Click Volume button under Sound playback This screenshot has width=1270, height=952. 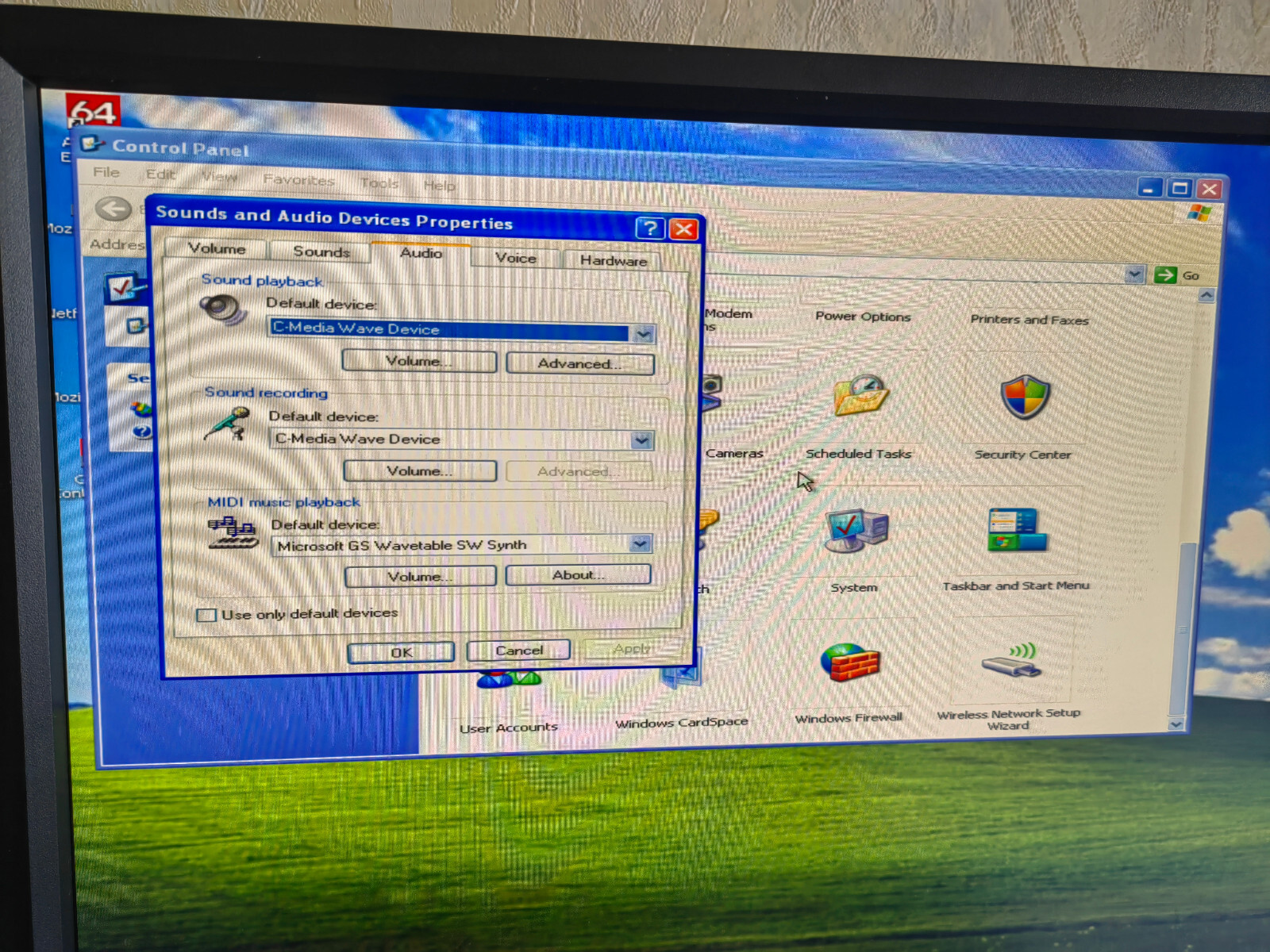point(419,361)
